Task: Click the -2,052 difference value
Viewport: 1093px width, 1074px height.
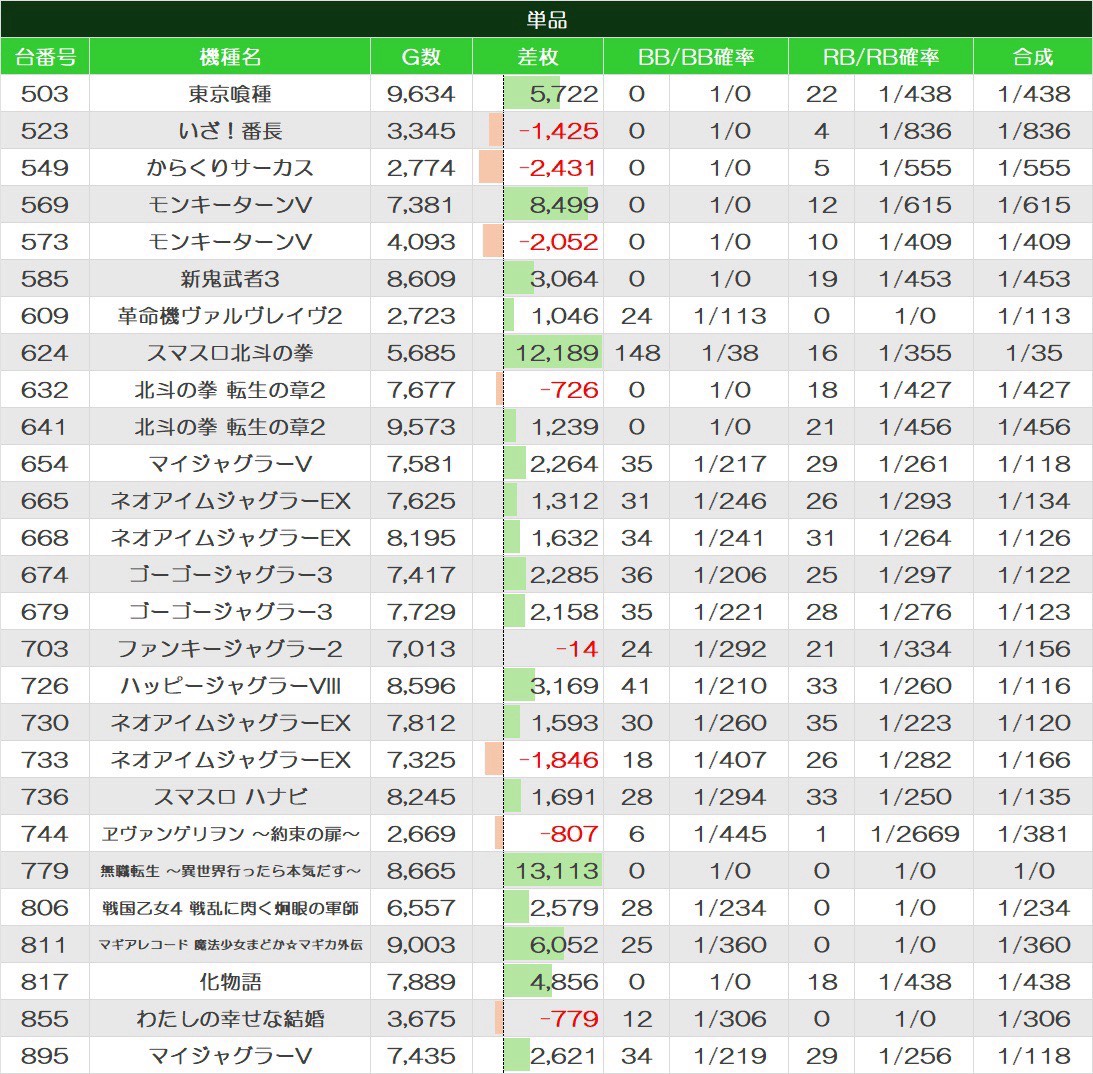Action: click(558, 241)
